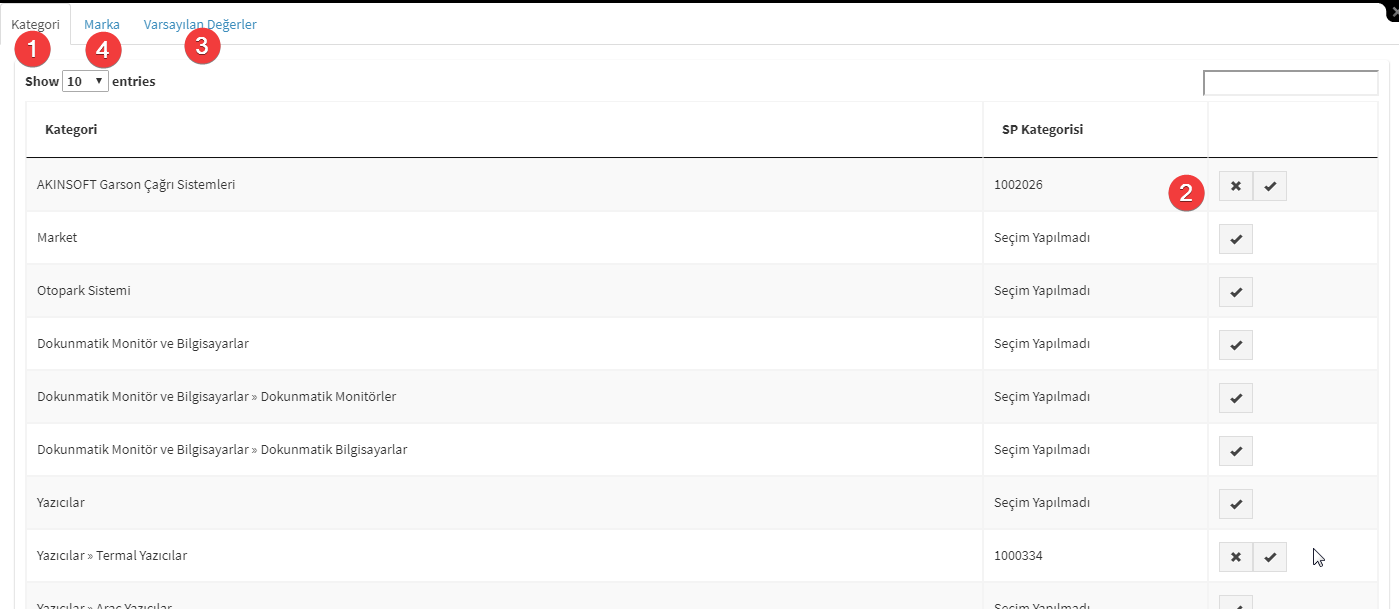
Task: Click checkmark for Dokunmatik Monitör ve Bilgisayarlar row
Action: tap(1236, 345)
